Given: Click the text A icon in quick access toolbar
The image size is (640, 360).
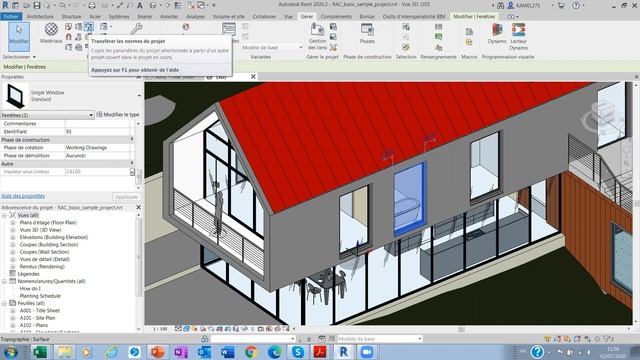Looking at the screenshot, I should coord(140,5).
